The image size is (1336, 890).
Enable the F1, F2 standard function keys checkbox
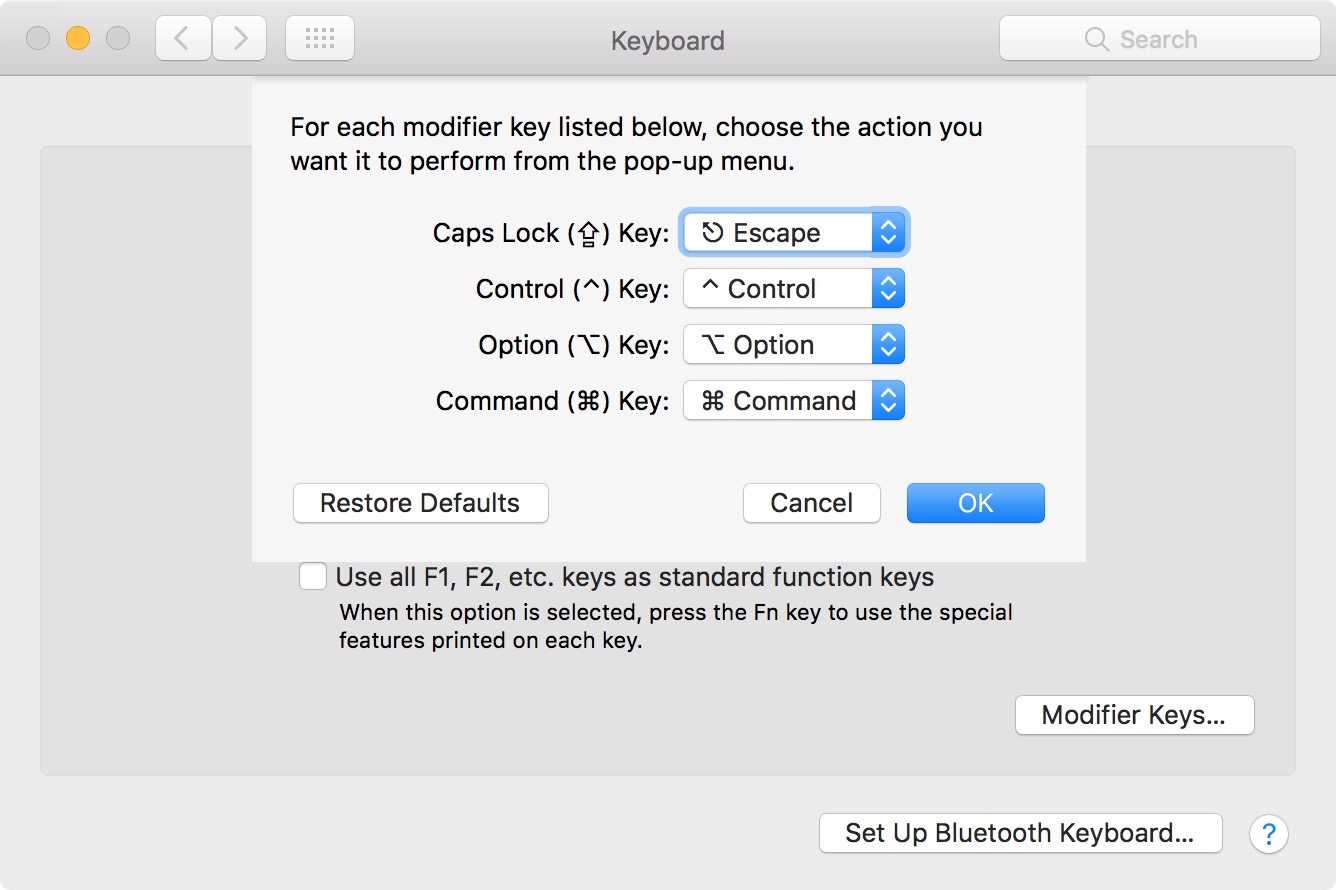pyautogui.click(x=313, y=576)
